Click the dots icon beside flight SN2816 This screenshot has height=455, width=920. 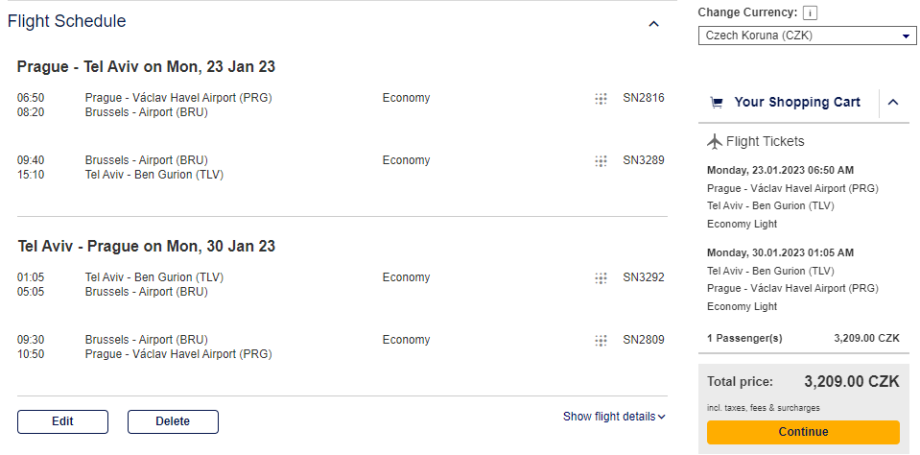pos(601,98)
